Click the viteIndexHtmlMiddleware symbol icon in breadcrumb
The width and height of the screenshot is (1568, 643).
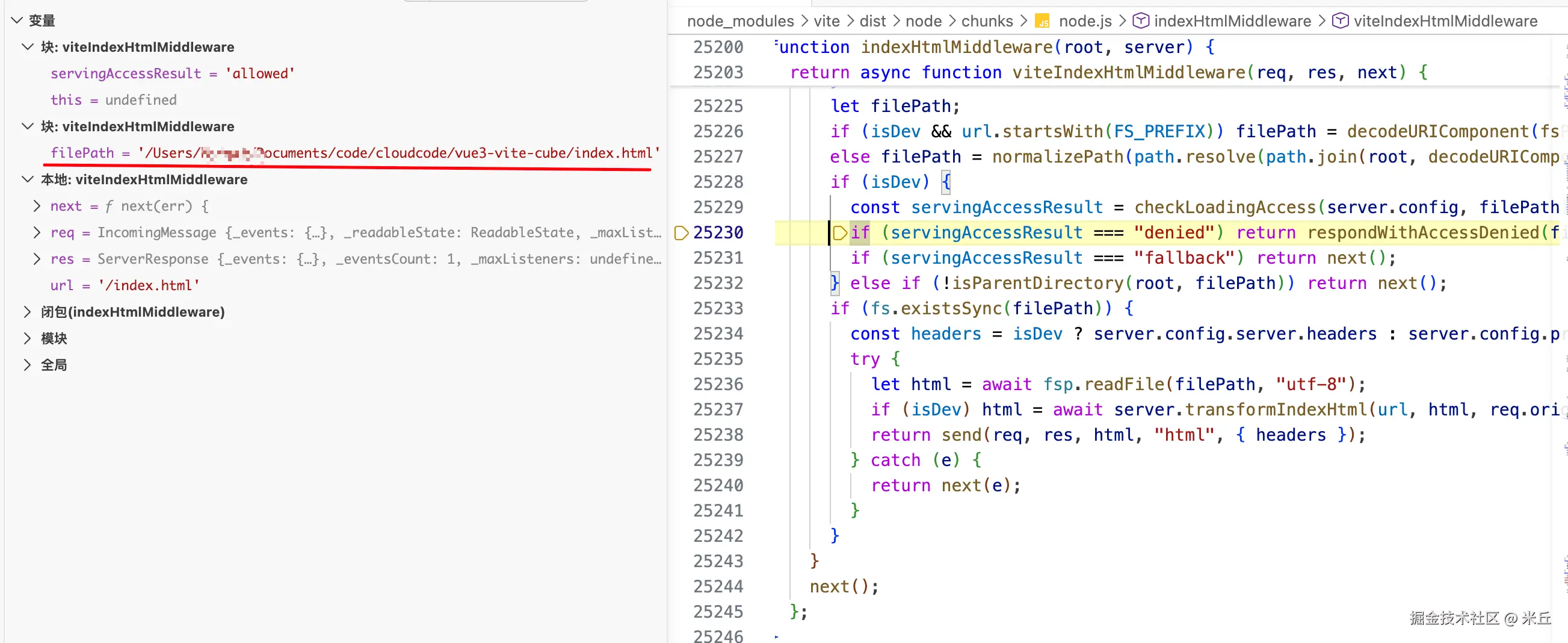[1341, 21]
